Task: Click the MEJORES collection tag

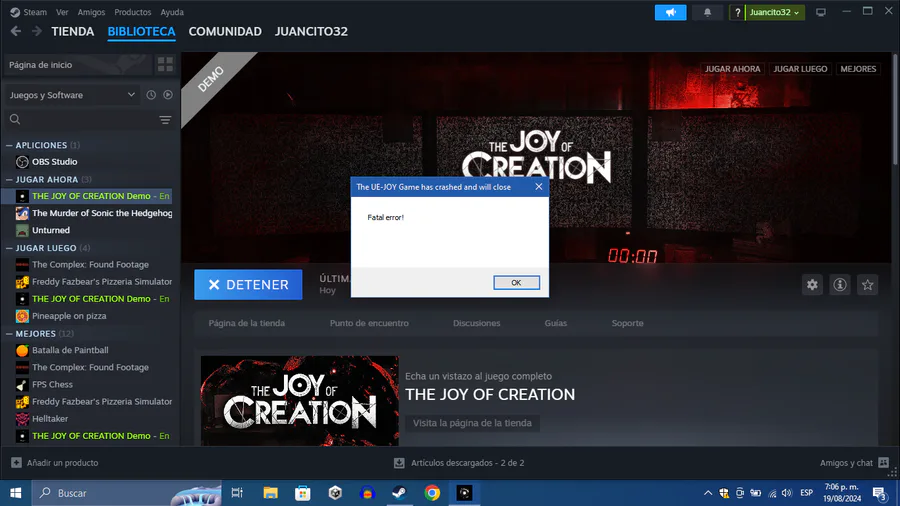Action: click(858, 69)
